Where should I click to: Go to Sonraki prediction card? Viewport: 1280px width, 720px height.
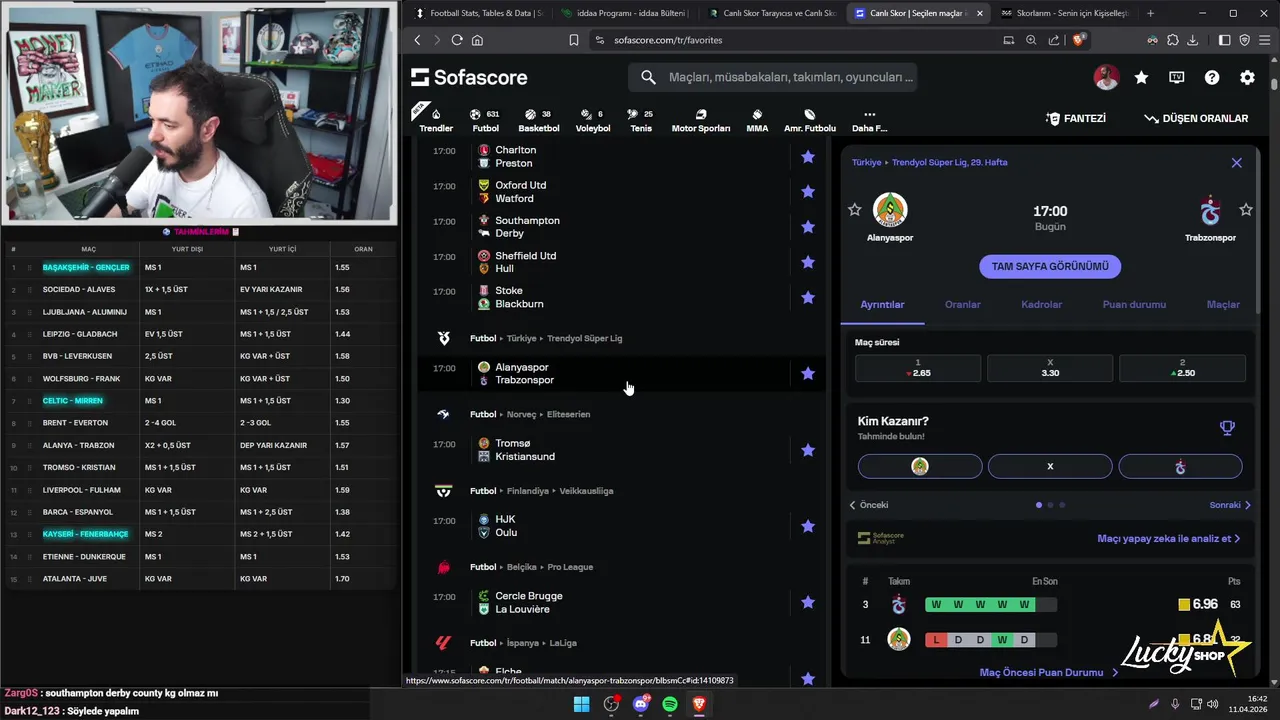(1230, 505)
